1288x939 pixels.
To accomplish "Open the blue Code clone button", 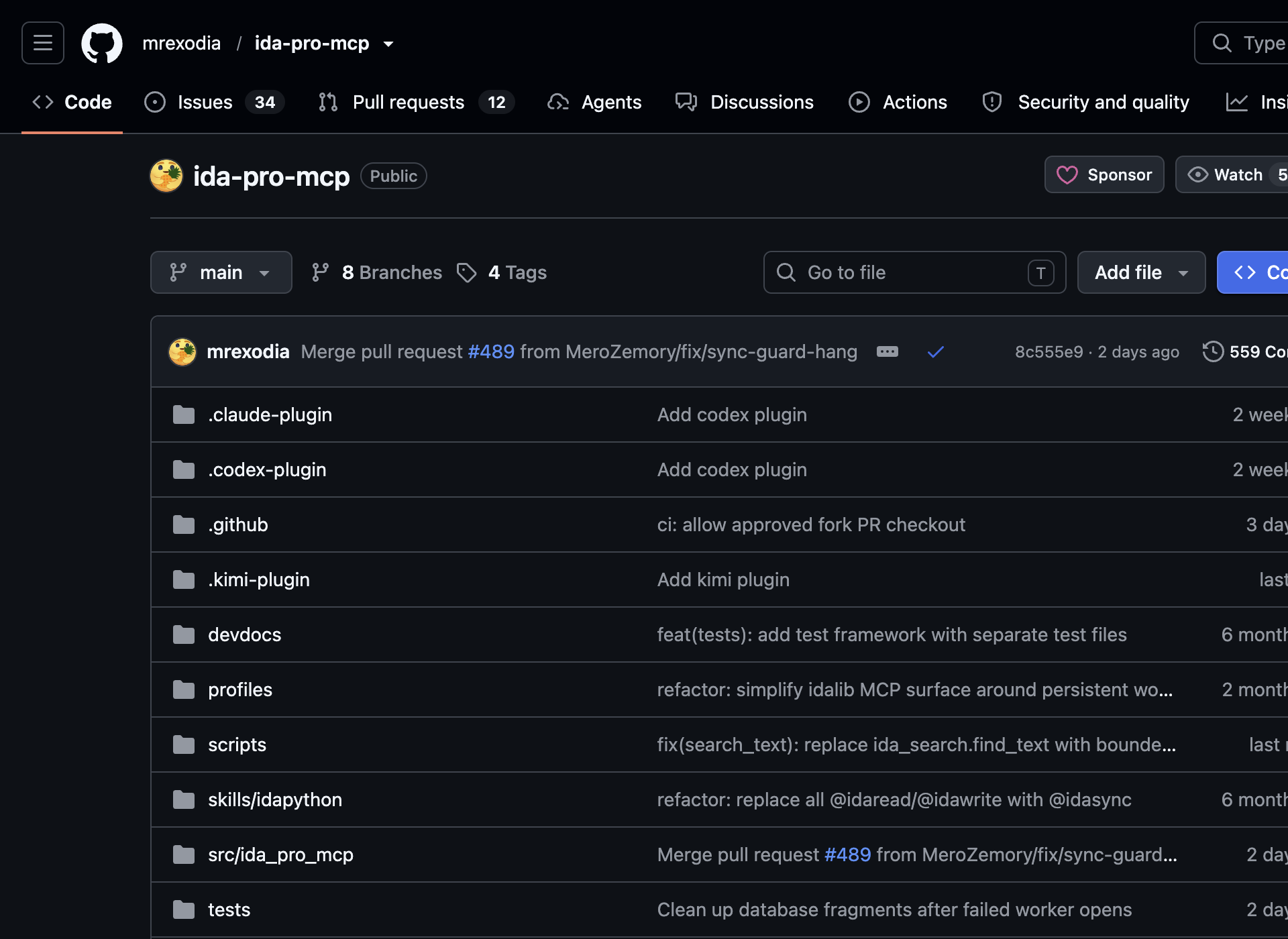I will (x=1252, y=272).
